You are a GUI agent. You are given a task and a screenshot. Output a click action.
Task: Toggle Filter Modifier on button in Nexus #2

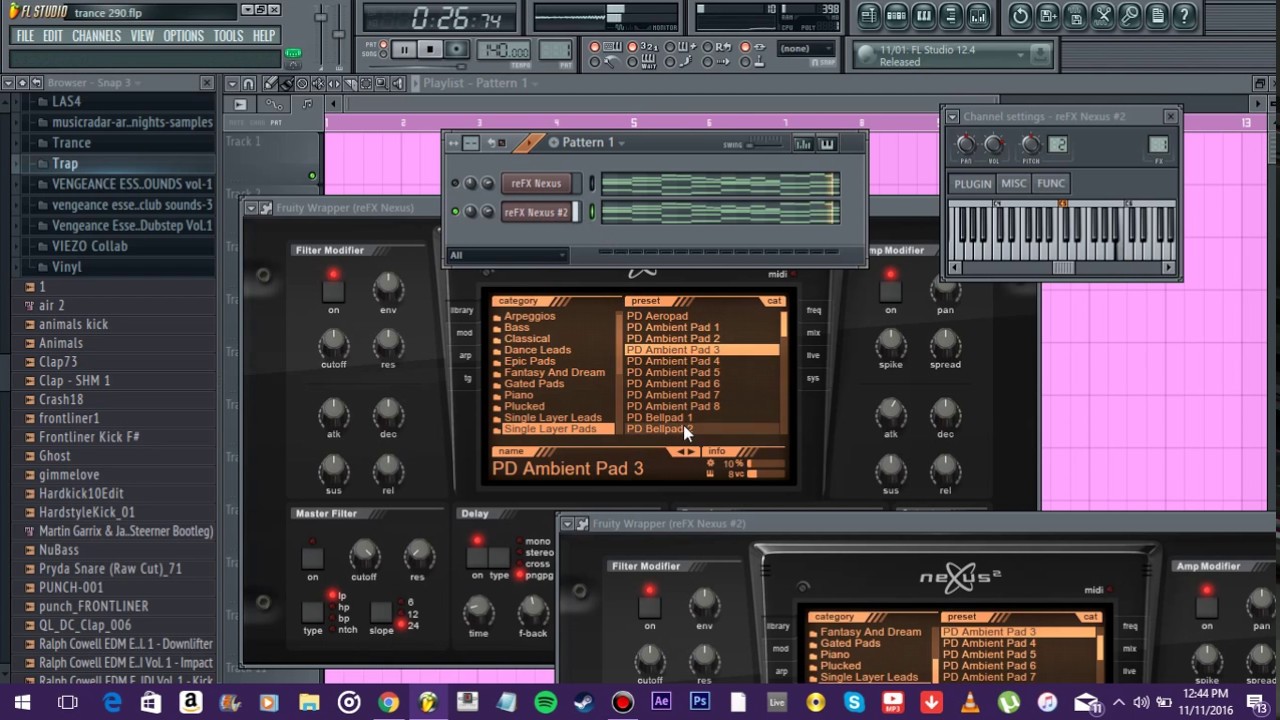(650, 607)
